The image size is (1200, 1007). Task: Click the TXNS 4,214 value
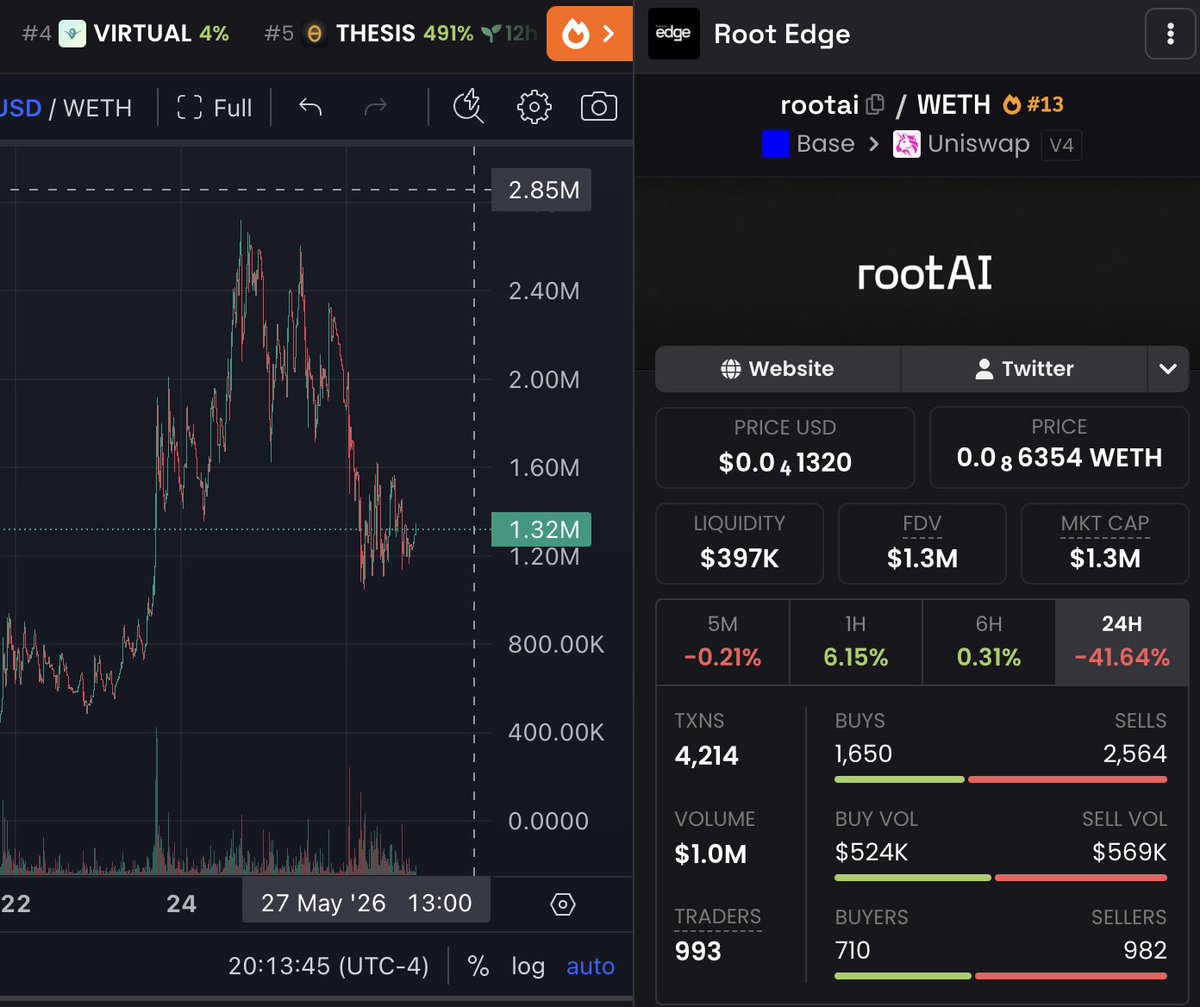[707, 756]
